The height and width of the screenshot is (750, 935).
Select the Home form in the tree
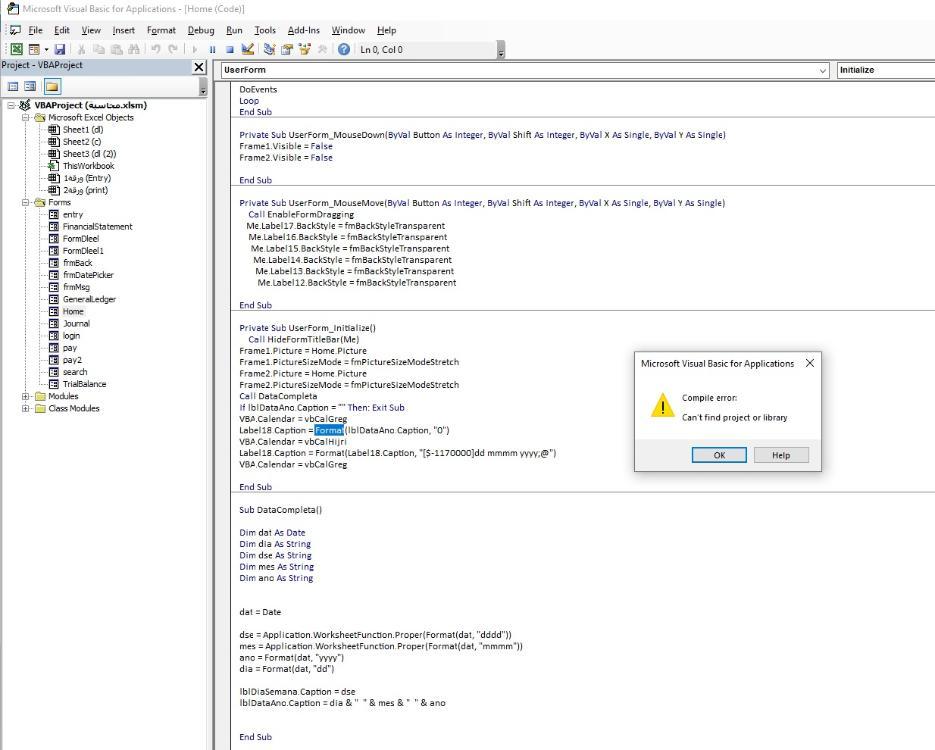coord(73,311)
